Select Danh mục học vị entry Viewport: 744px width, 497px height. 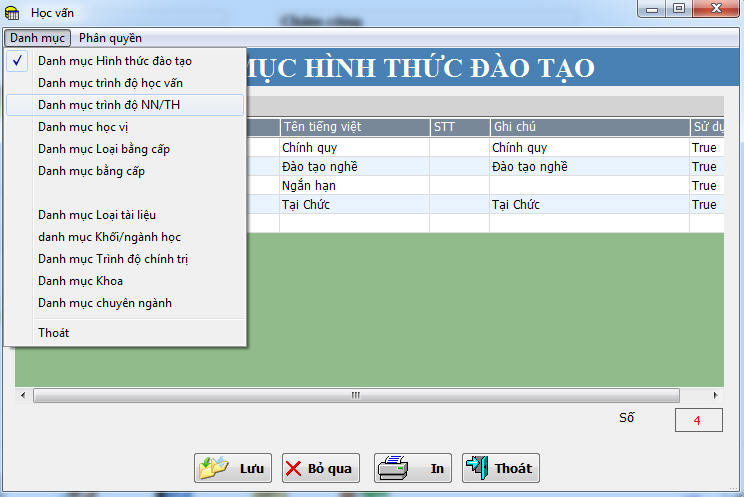pyautogui.click(x=83, y=127)
